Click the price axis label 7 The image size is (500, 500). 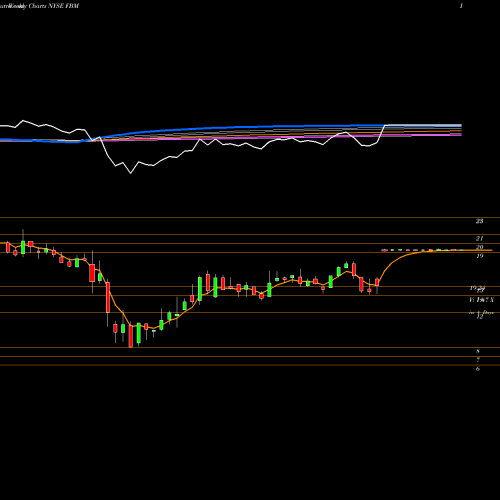point(478,360)
